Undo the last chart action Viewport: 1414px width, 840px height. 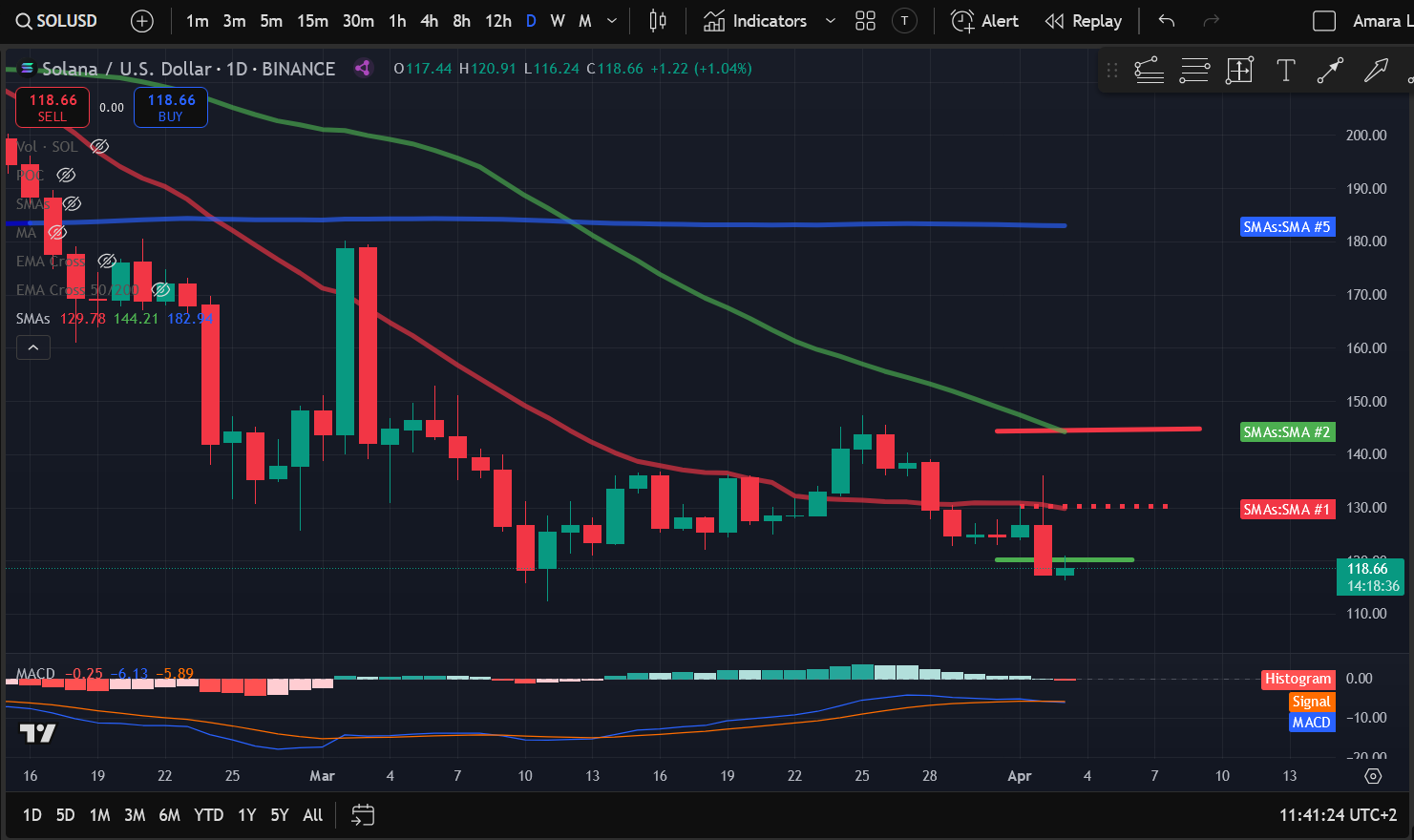tap(1167, 21)
